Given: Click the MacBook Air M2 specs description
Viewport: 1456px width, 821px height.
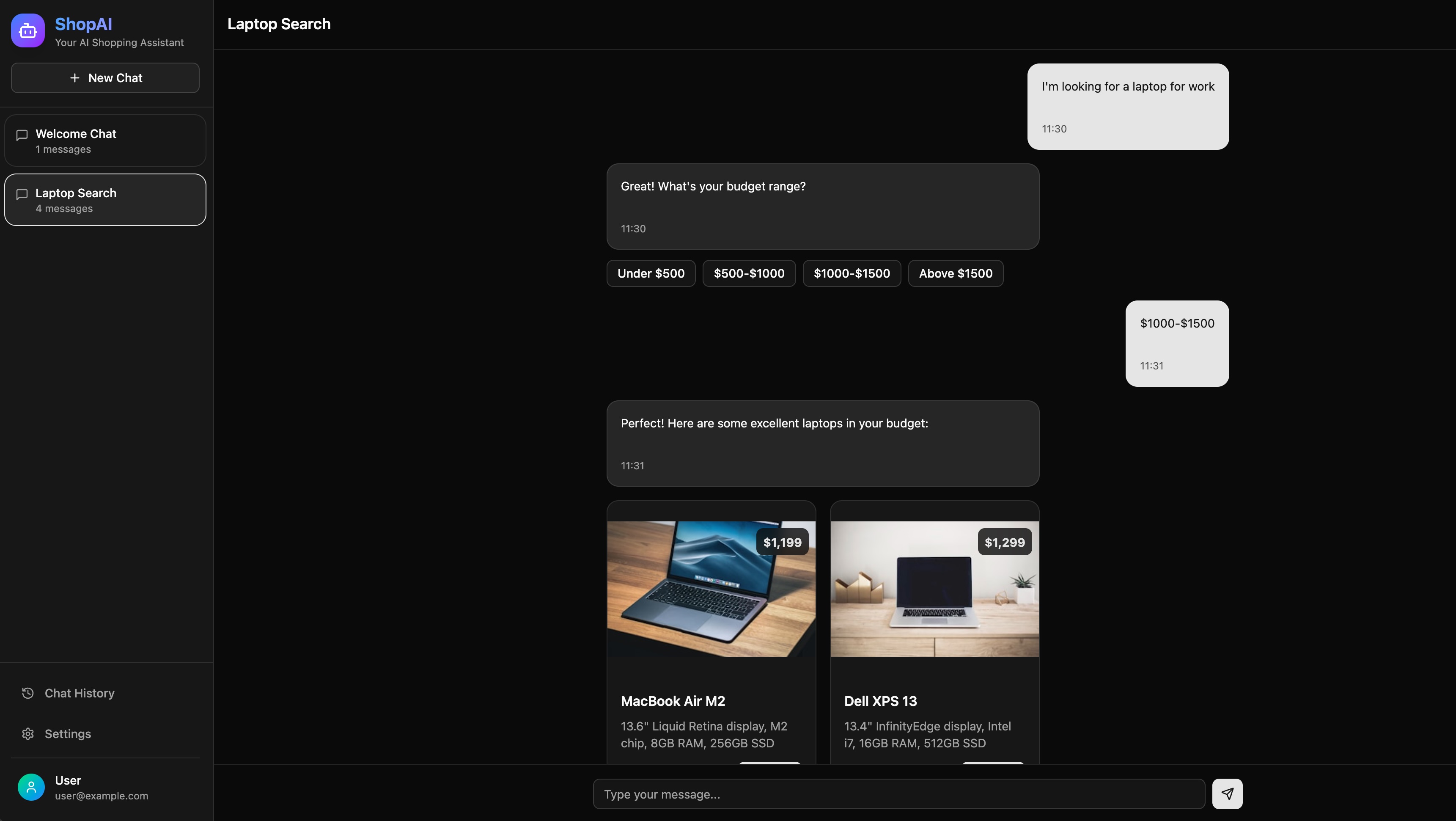Looking at the screenshot, I should (x=704, y=735).
